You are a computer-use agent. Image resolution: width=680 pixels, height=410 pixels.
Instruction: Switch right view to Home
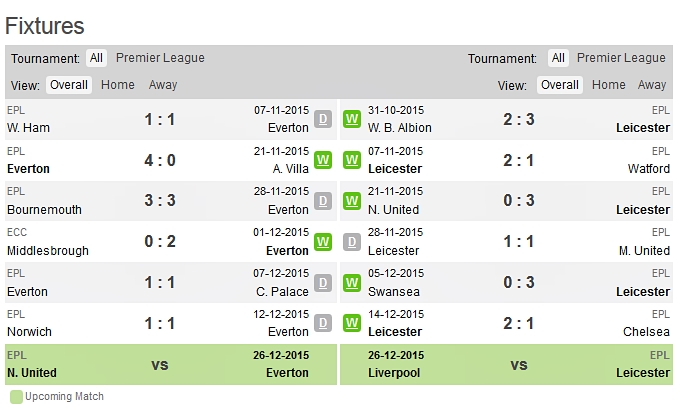[608, 85]
